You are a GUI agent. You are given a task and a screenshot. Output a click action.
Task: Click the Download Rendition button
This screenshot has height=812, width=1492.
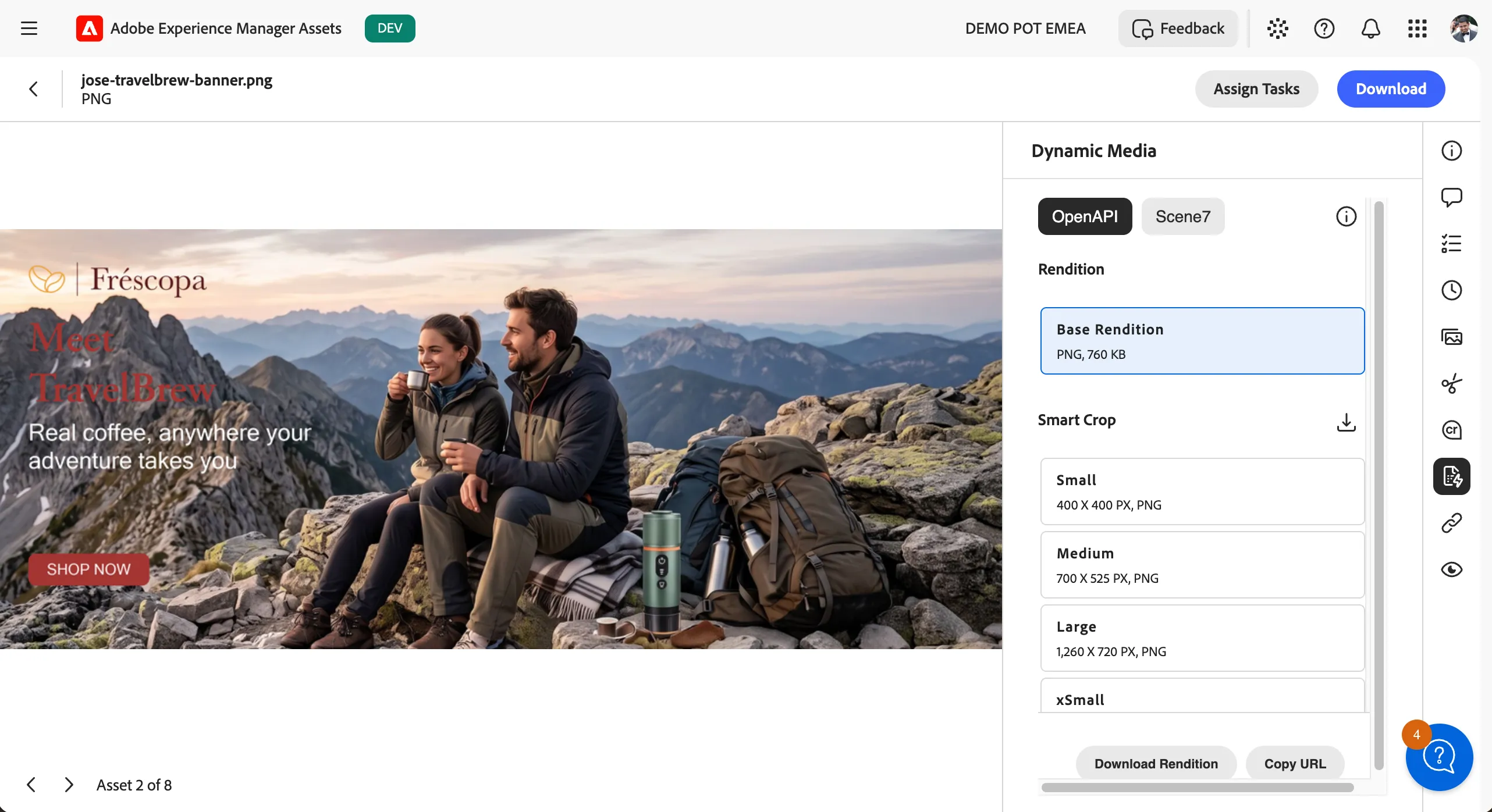pos(1156,764)
